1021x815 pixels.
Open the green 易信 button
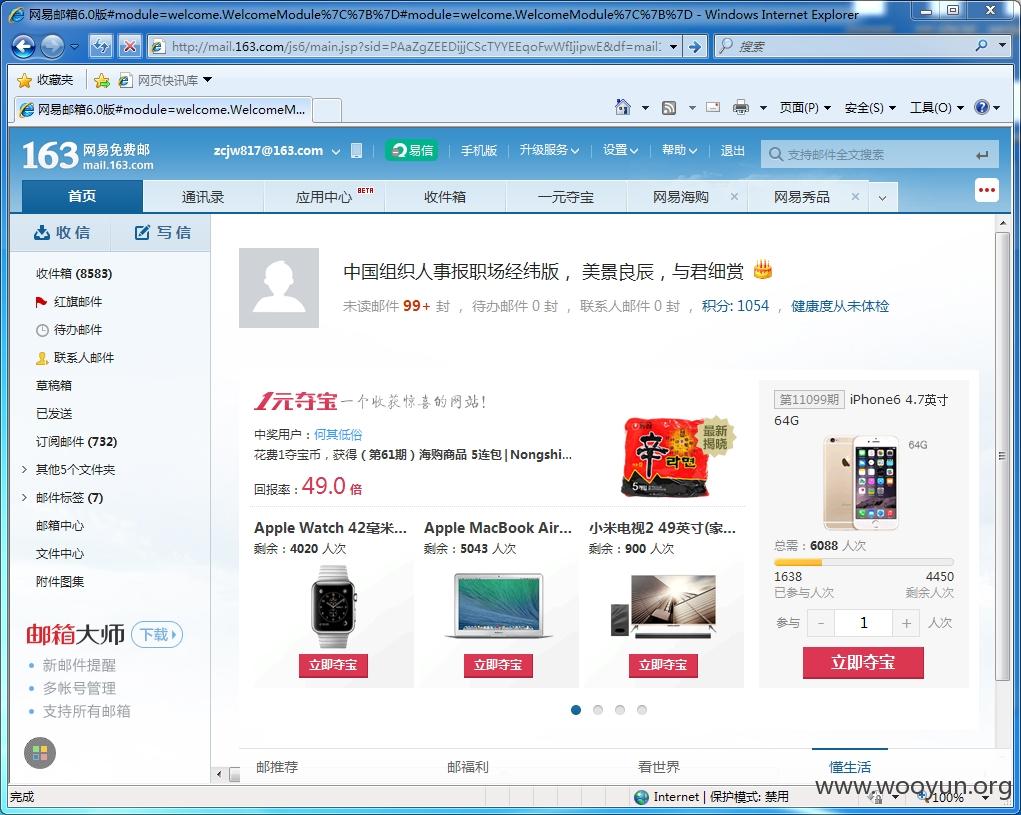[412, 150]
